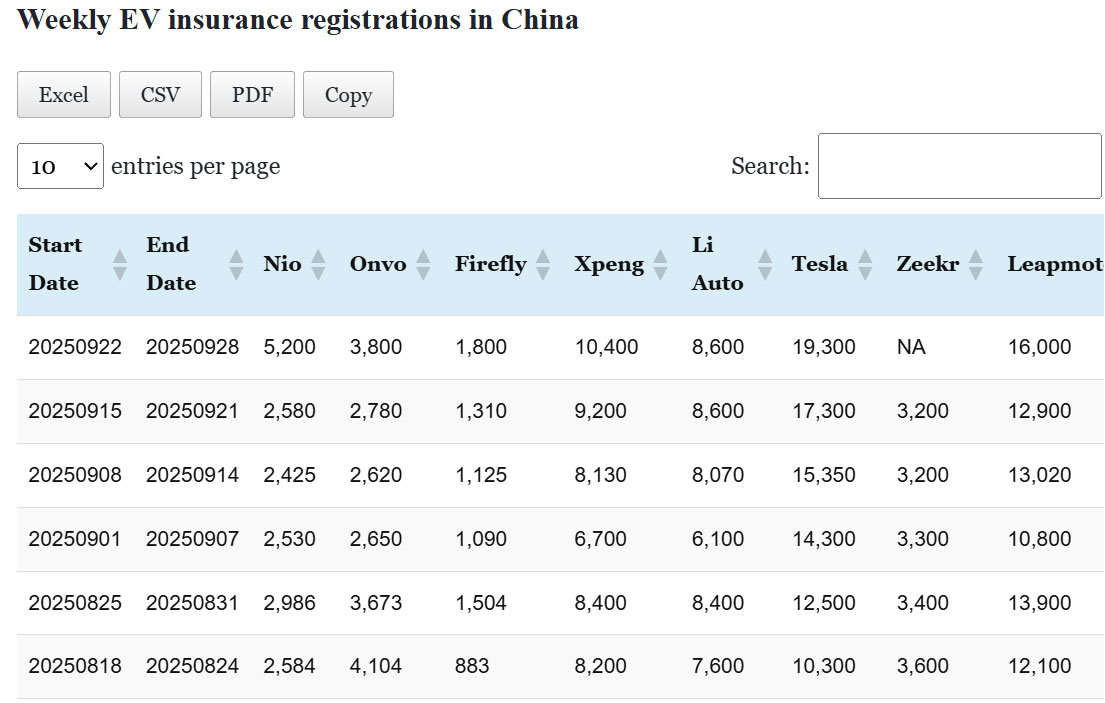This screenshot has width=1105, height=703.
Task: Select the row starting 20250922
Action: (75, 347)
